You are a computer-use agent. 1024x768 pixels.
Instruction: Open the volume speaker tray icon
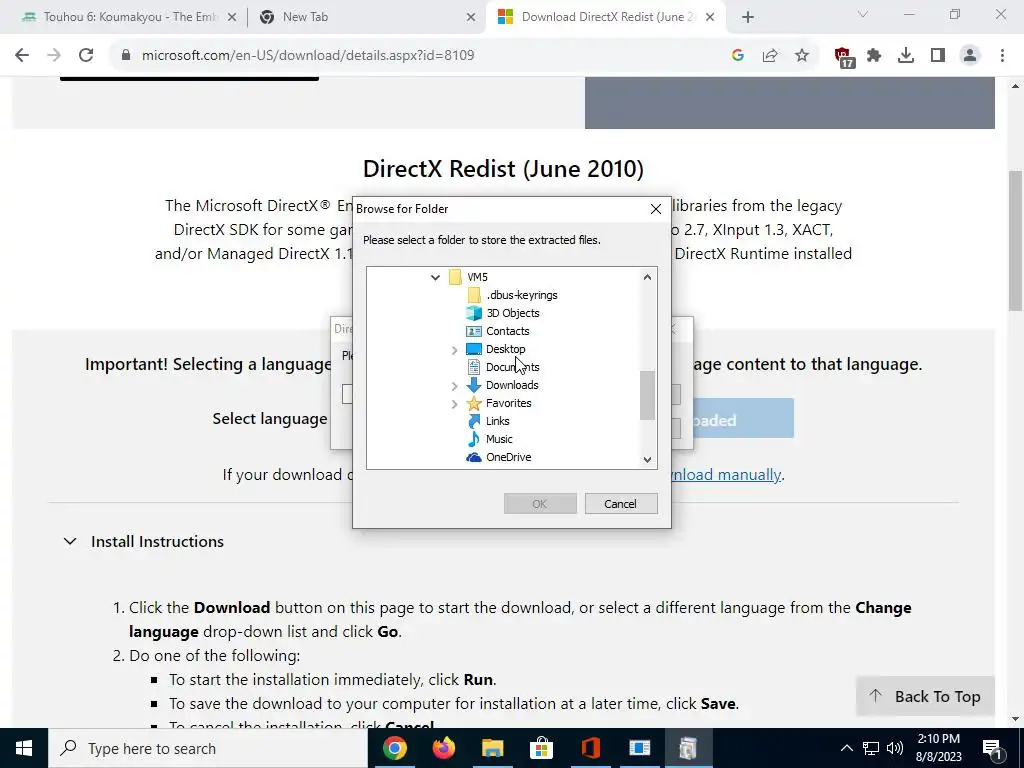895,748
